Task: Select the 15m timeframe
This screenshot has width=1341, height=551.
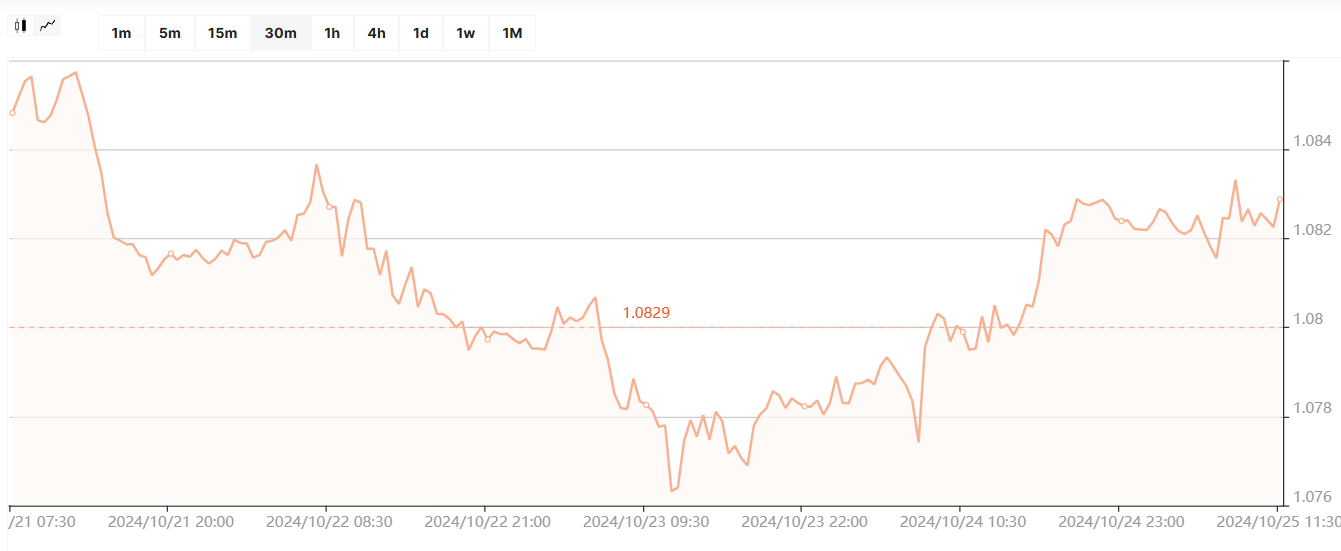Action: pyautogui.click(x=222, y=33)
